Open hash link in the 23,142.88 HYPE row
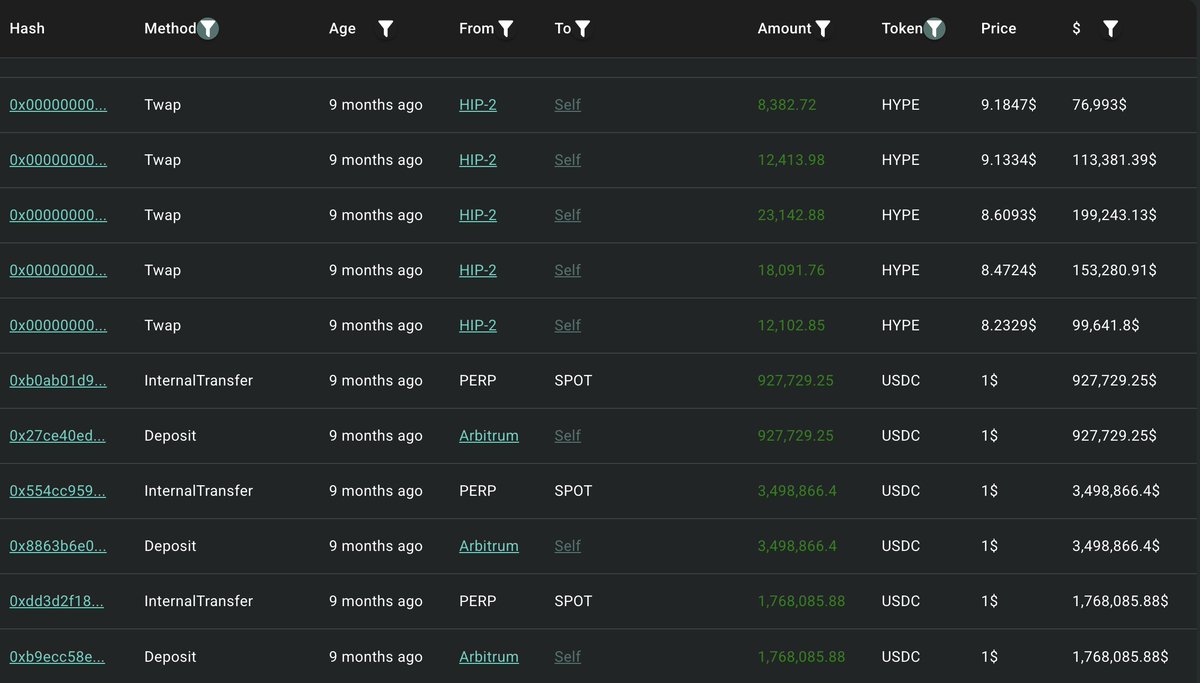Screen dimensions: 1200x683 click(58, 215)
